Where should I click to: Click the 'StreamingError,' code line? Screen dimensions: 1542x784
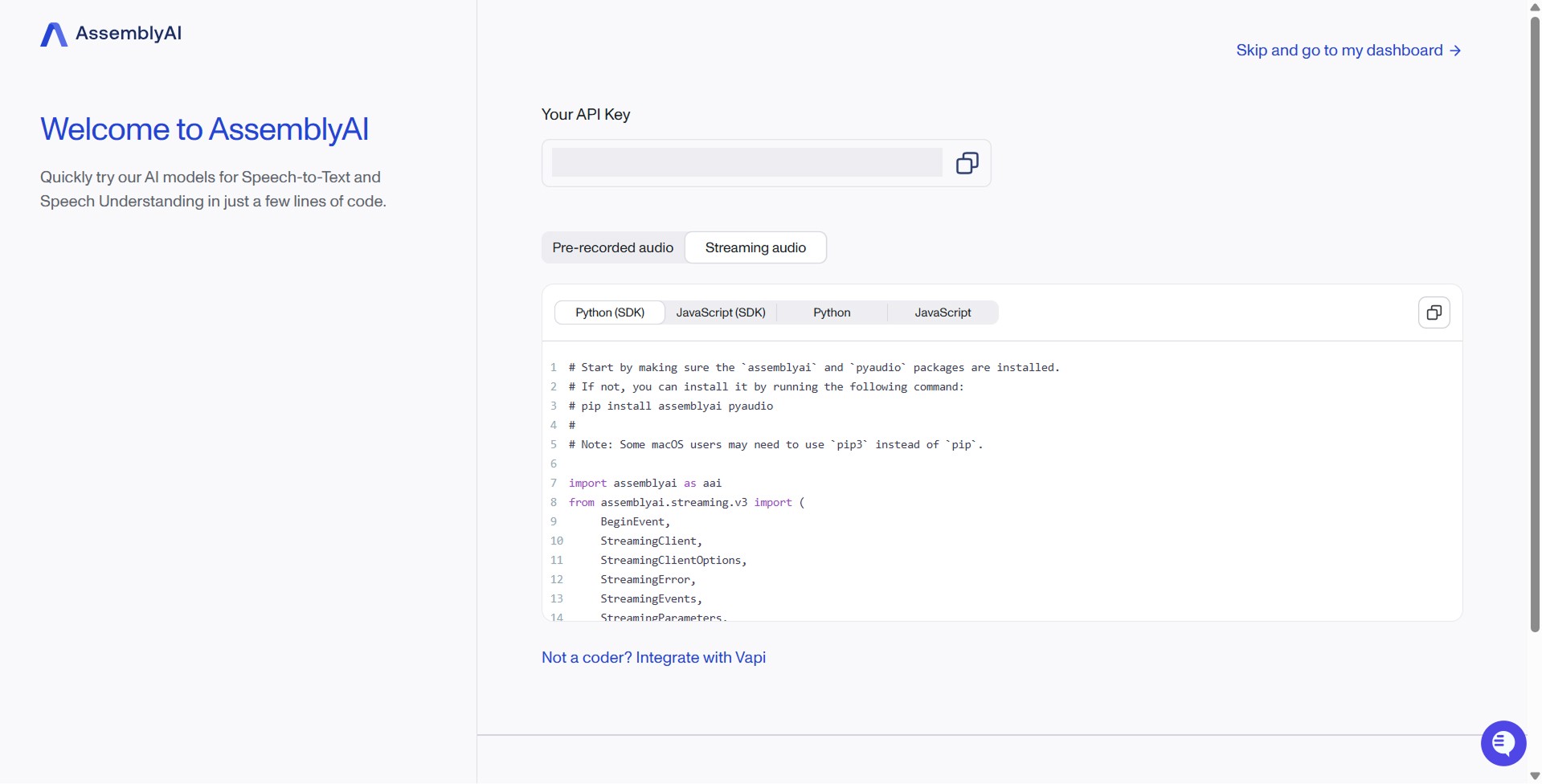pos(648,579)
